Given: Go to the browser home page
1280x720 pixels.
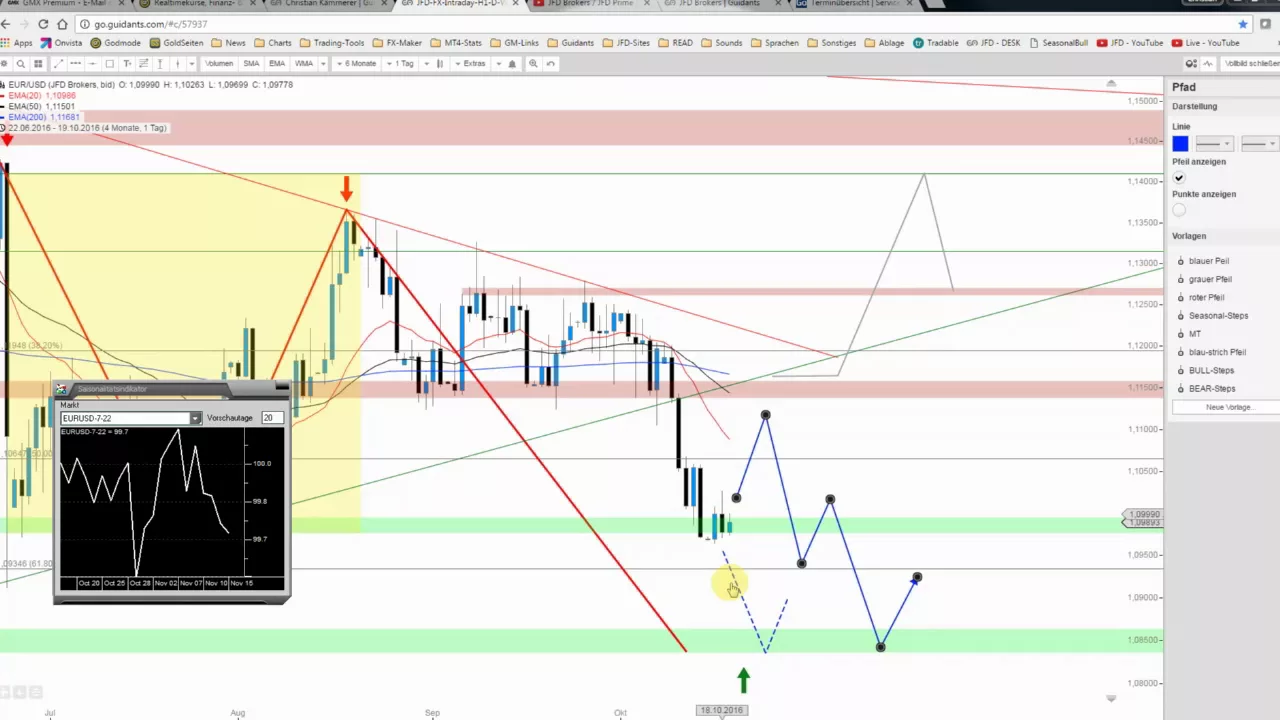Looking at the screenshot, I should pyautogui.click(x=62, y=24).
